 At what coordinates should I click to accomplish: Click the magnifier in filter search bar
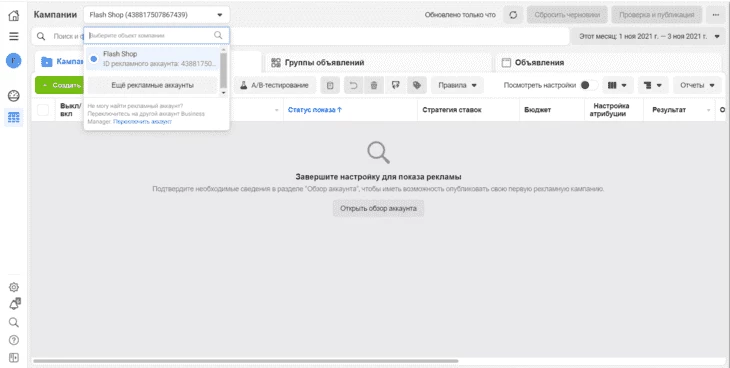pyautogui.click(x=41, y=36)
